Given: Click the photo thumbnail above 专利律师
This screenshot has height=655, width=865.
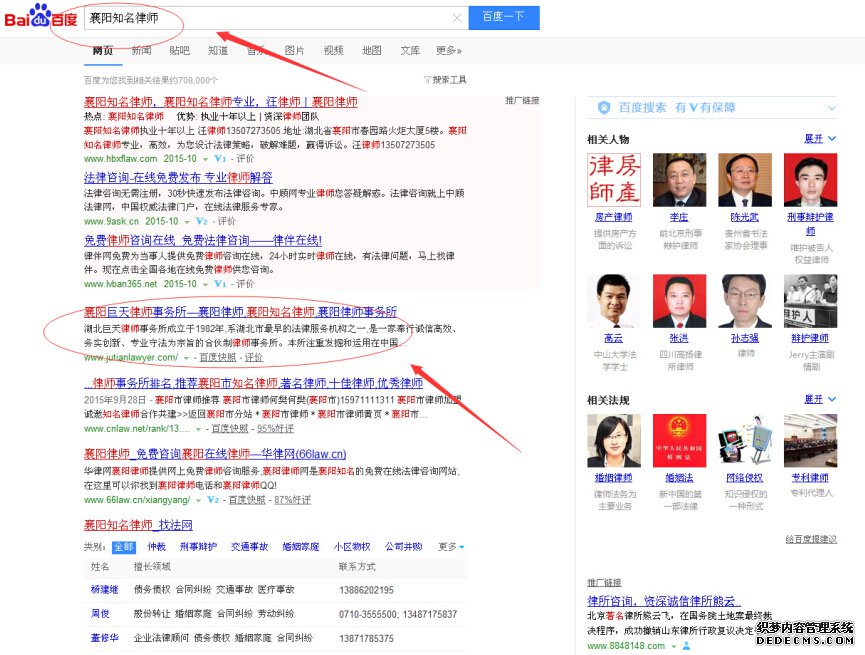Looking at the screenshot, I should point(810,440).
